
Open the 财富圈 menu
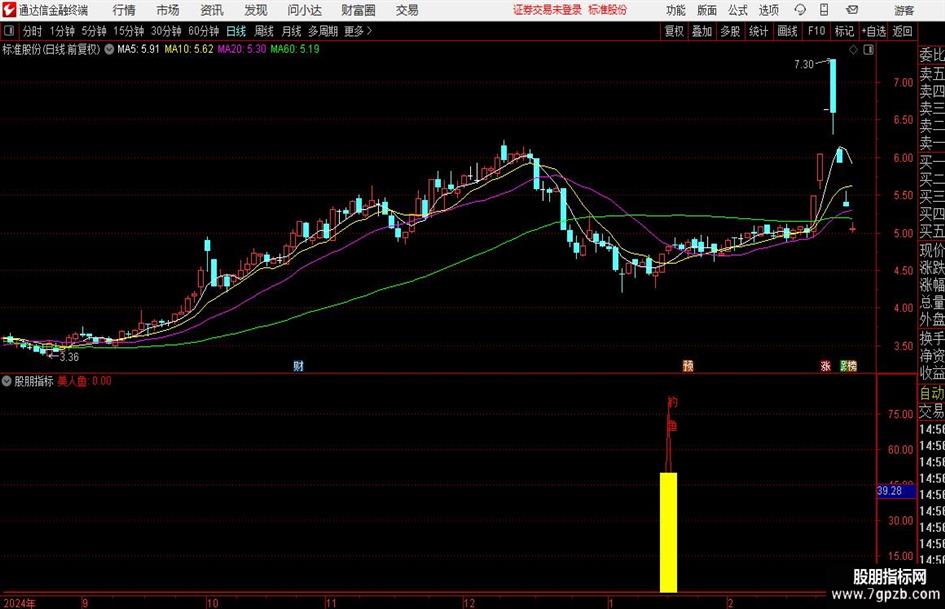click(x=358, y=10)
